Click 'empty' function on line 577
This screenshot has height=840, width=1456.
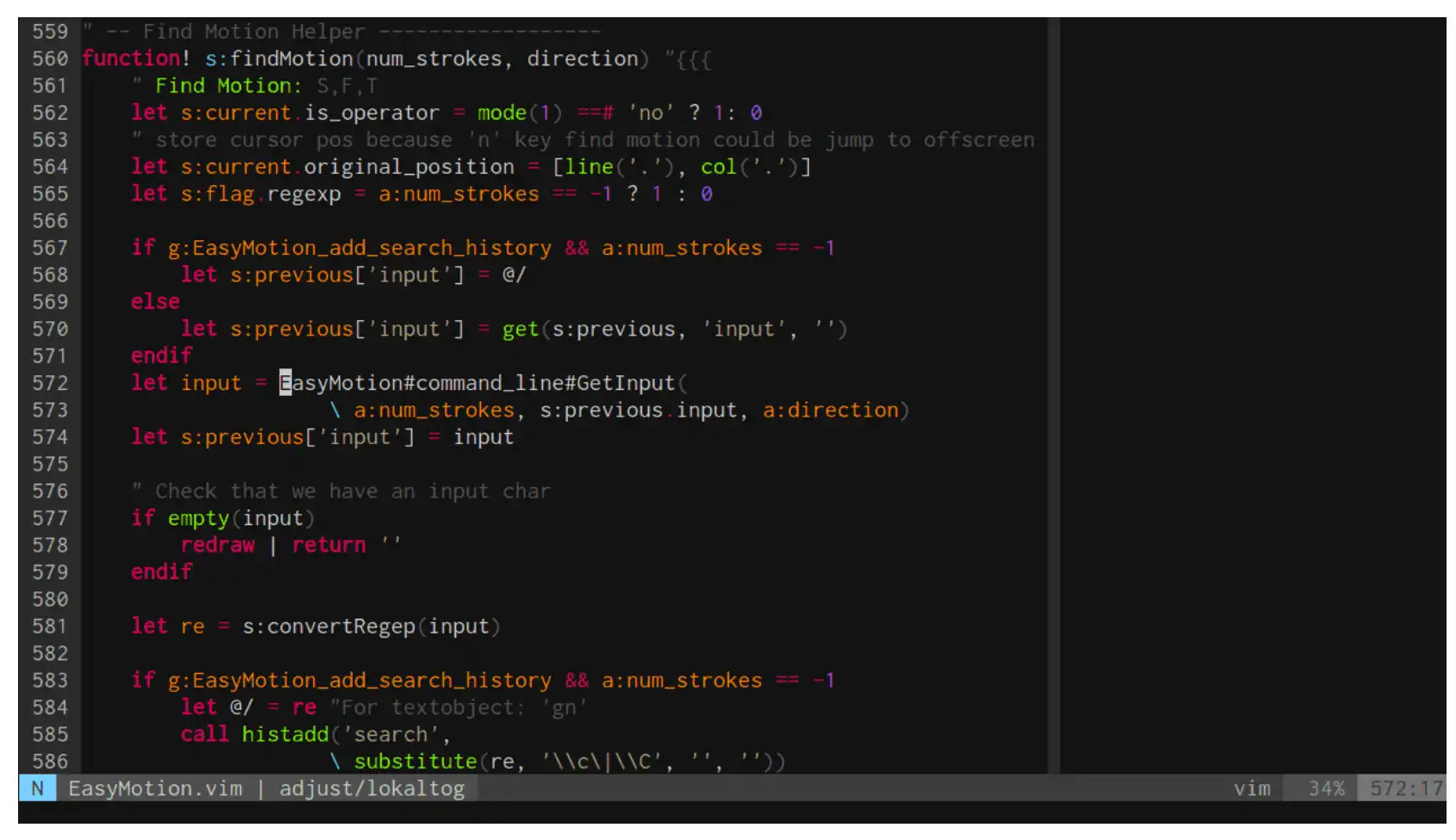pos(199,518)
